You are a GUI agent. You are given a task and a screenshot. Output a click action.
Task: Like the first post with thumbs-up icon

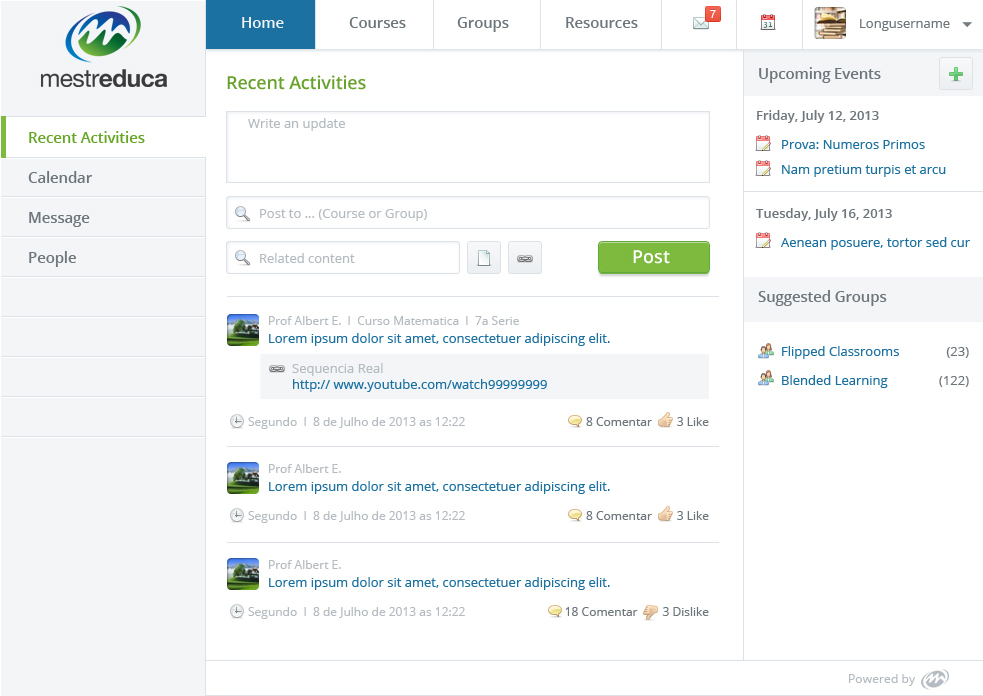coord(665,420)
